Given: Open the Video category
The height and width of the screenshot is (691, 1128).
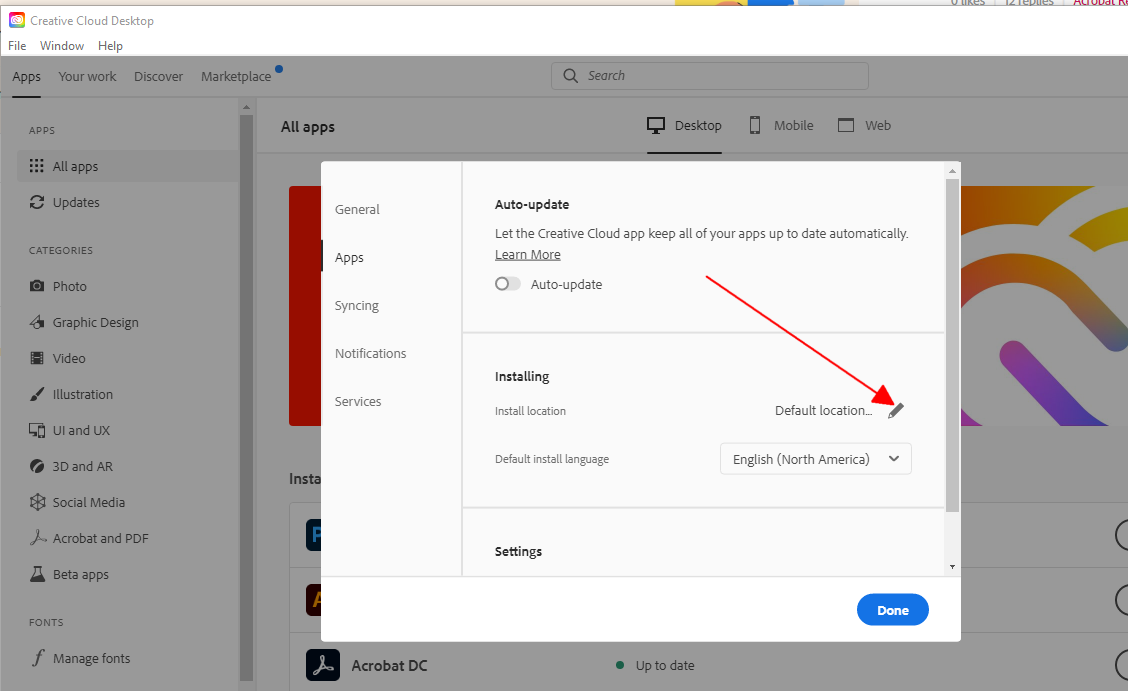Looking at the screenshot, I should pos(68,357).
